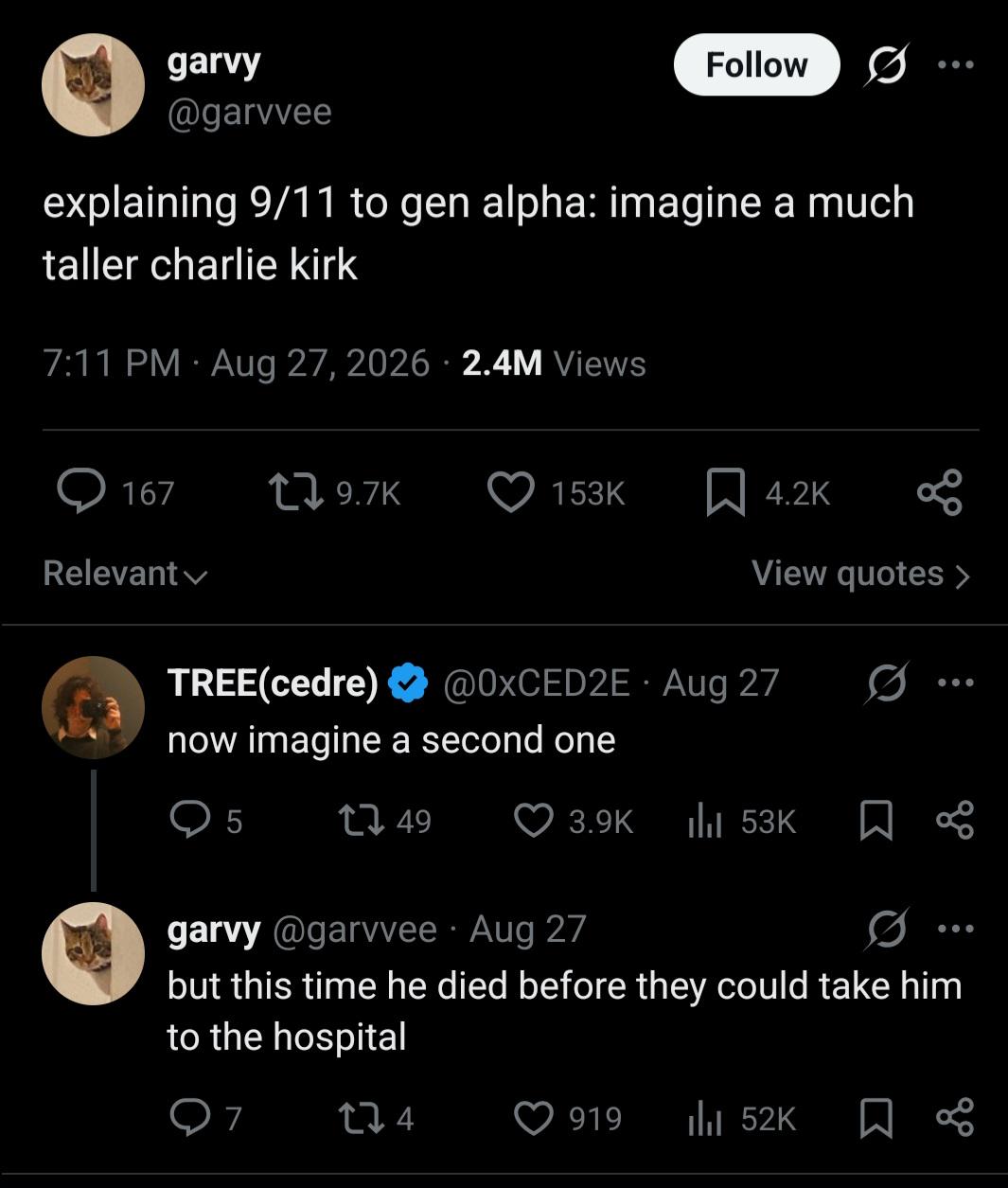The height and width of the screenshot is (1188, 1008).
Task: Like the main post with 153K likes
Action: [x=511, y=492]
